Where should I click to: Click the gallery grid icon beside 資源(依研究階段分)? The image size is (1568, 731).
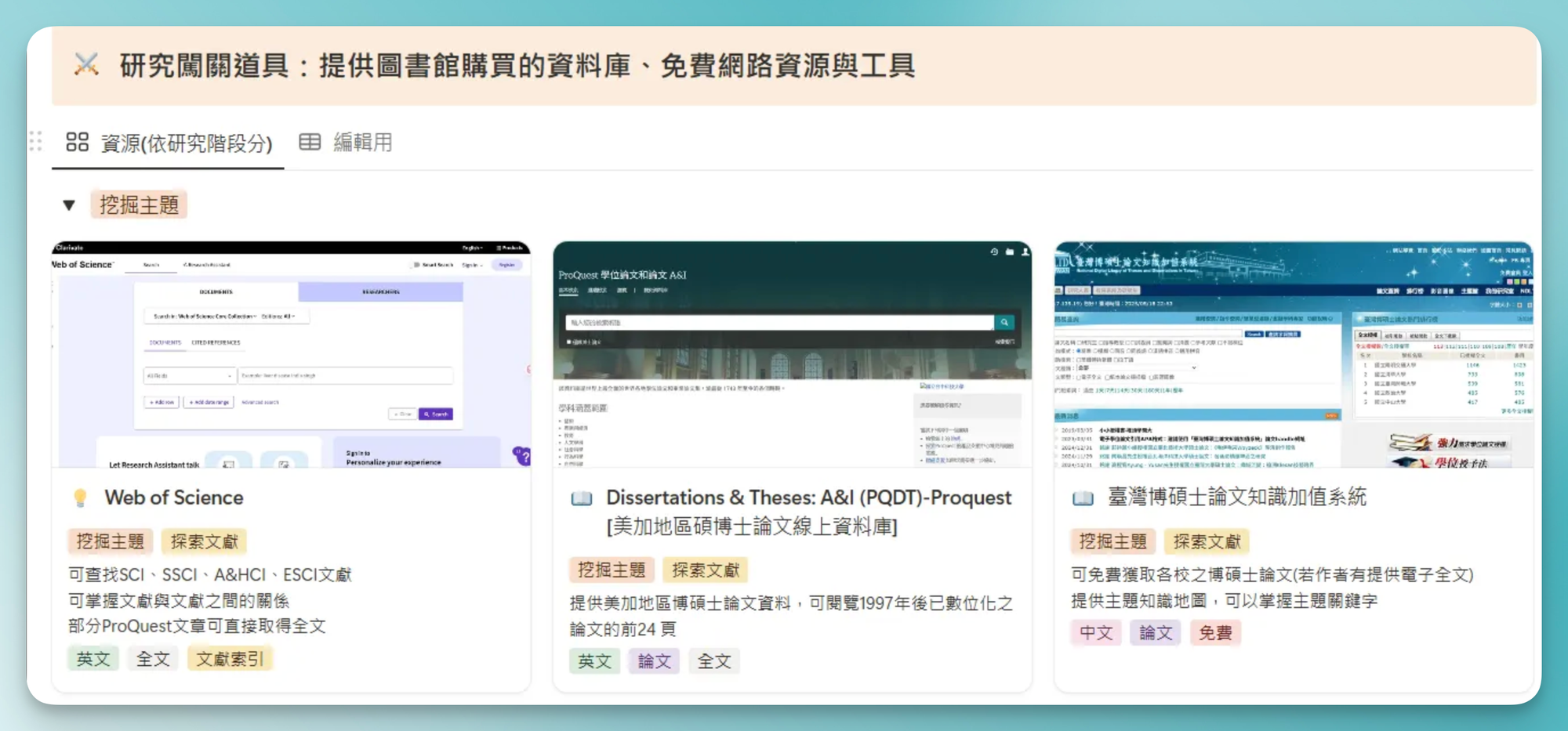point(77,142)
